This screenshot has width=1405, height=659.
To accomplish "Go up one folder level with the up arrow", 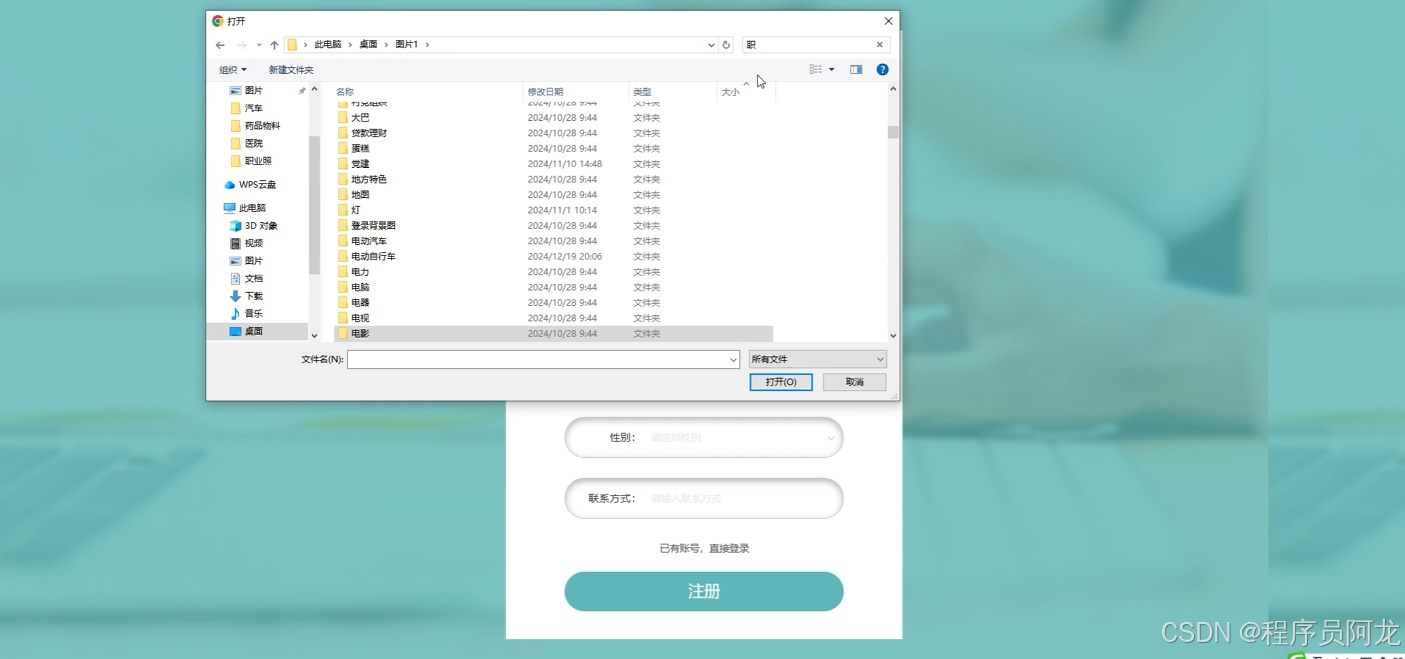I will coord(274,45).
